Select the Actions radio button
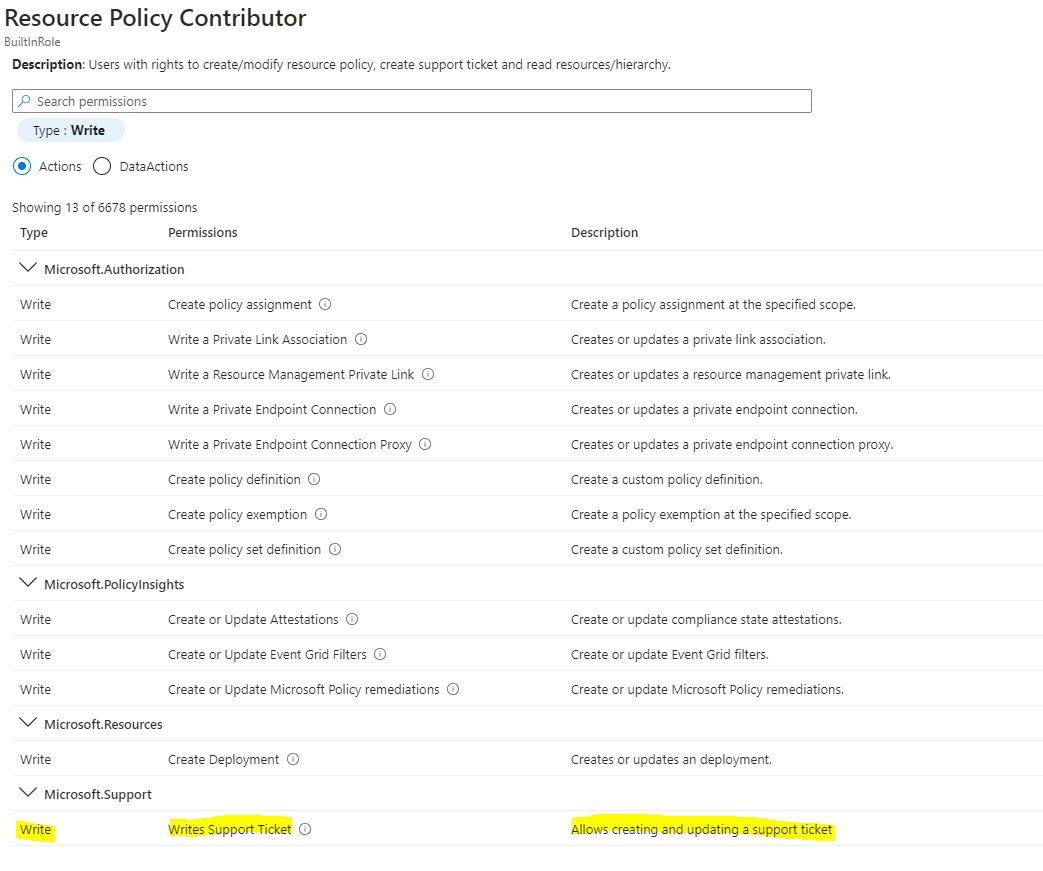This screenshot has width=1043, height=871. pyautogui.click(x=22, y=166)
